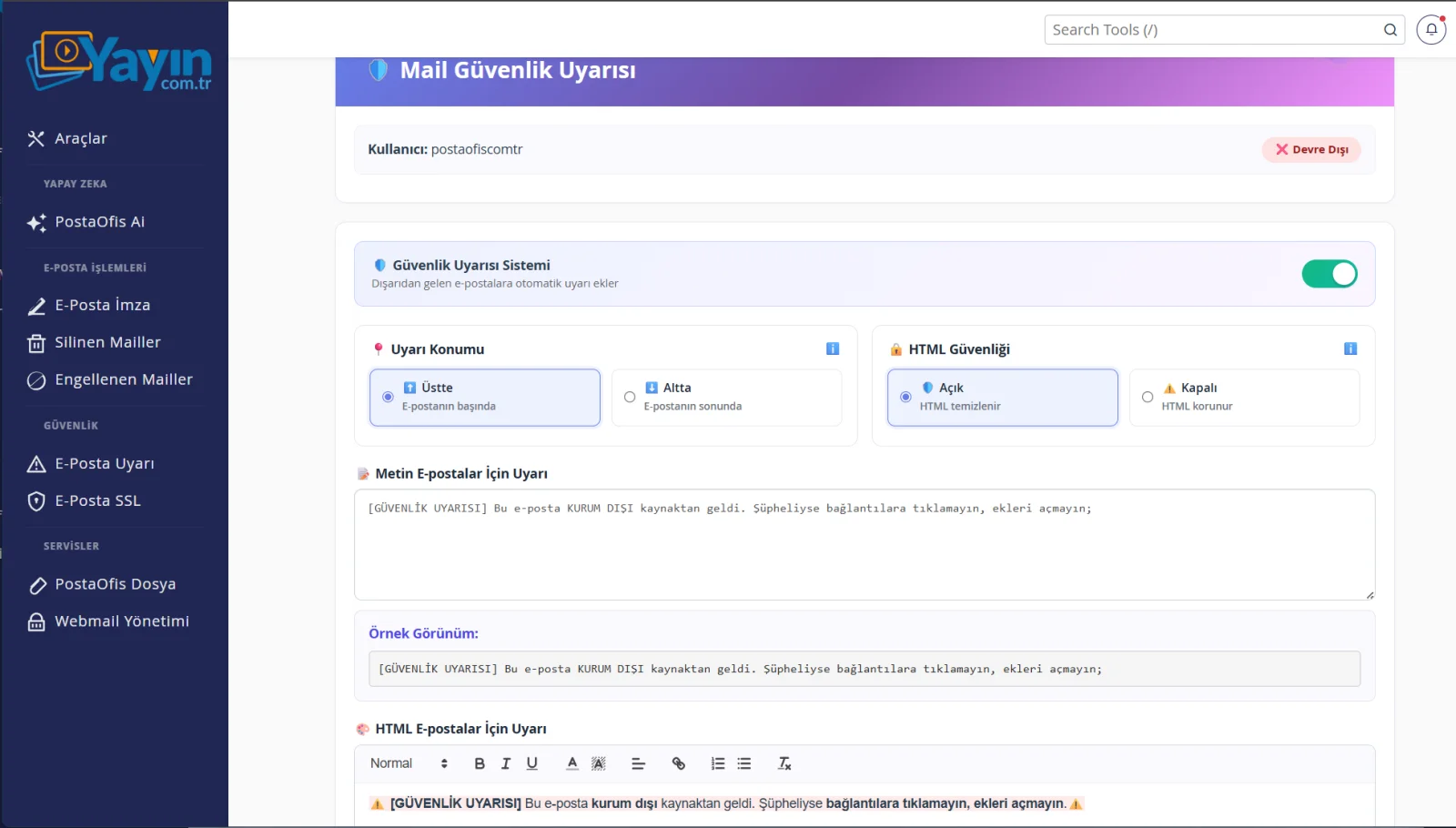Toggle the Güvenlik Uyarısı Sistemi switch
Image resolution: width=1456 pixels, height=828 pixels.
coord(1330,274)
